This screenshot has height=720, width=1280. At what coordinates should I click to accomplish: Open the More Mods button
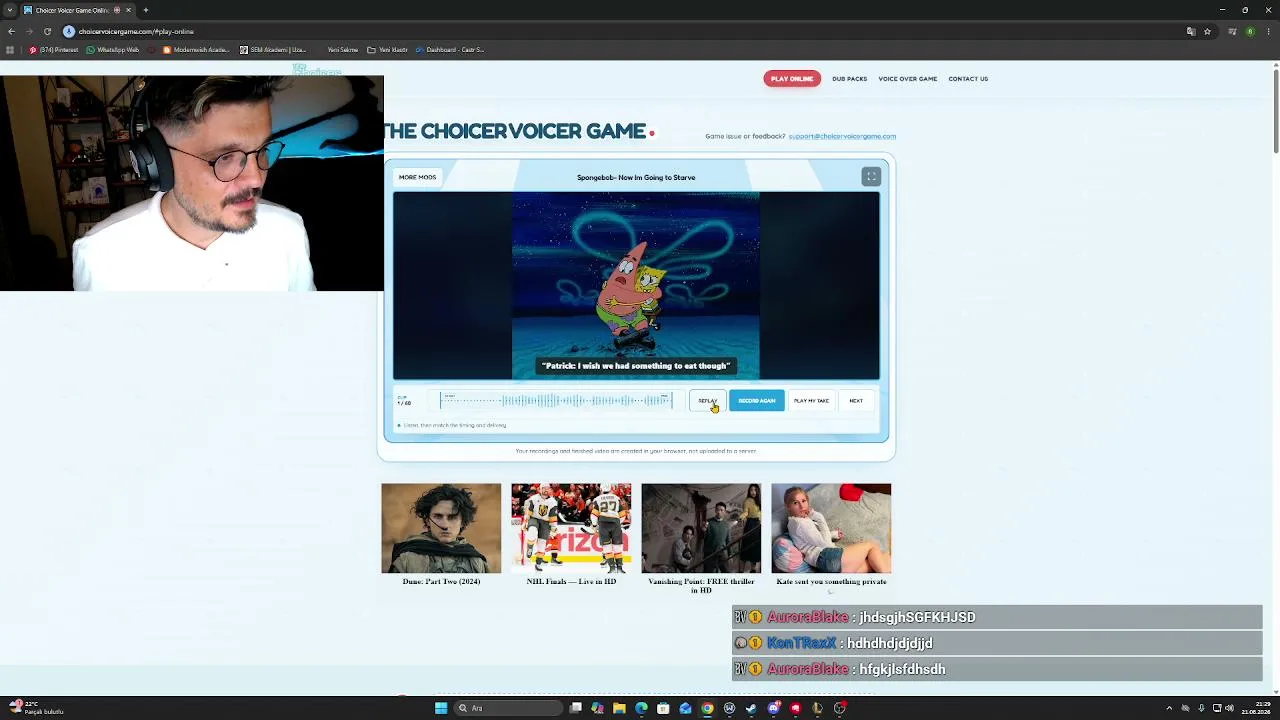(417, 177)
